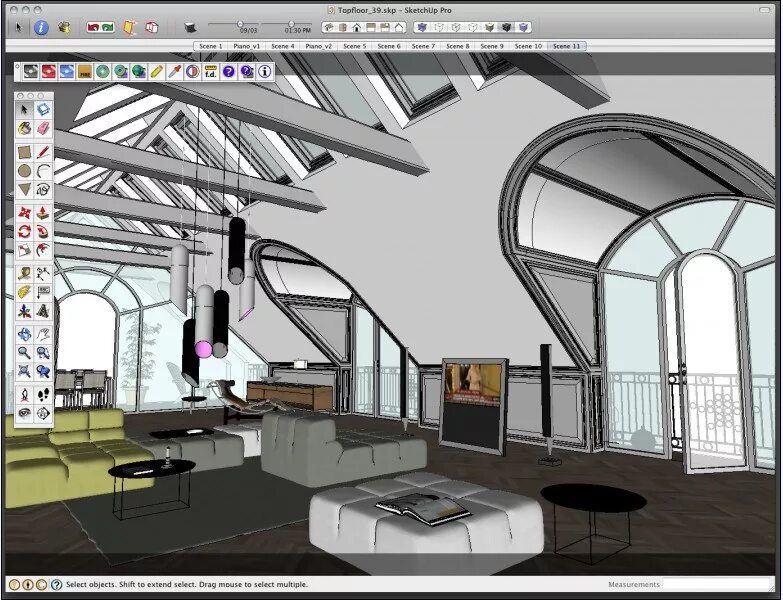Click the paint bucket in top toolbar
This screenshot has width=783, height=600.
pos(64,27)
